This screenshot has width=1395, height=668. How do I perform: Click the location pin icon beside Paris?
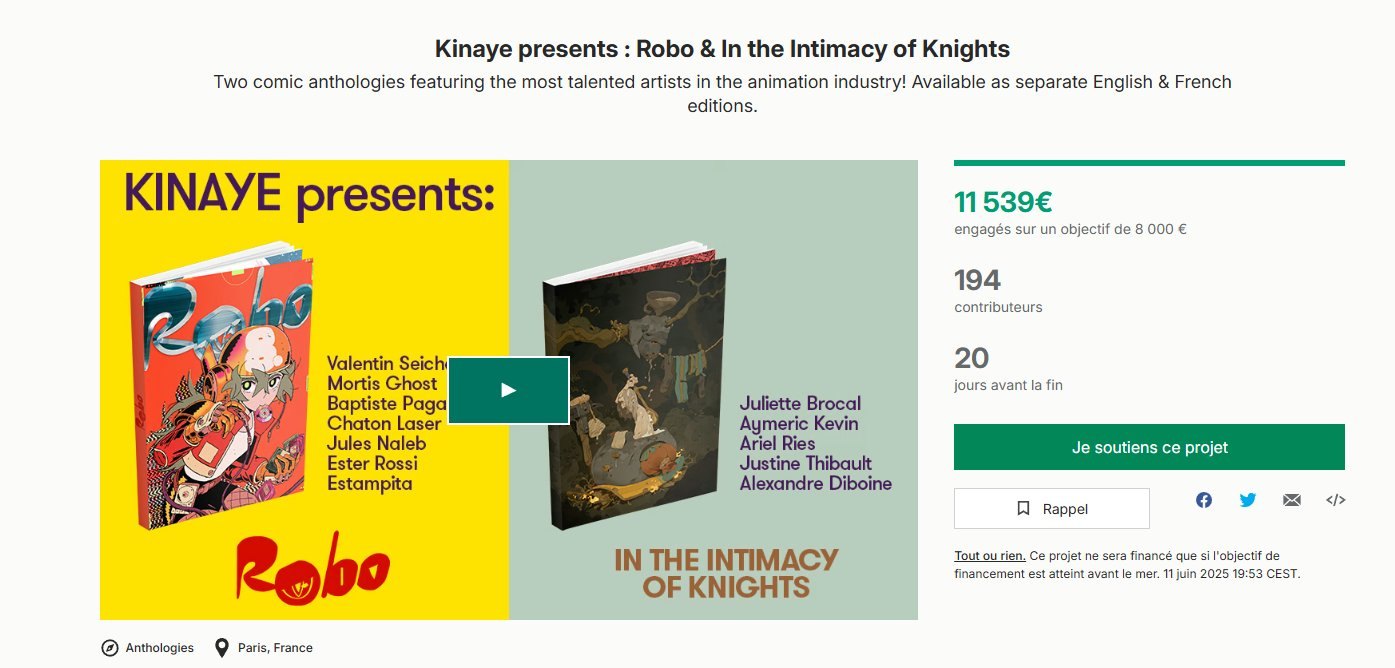point(222,648)
